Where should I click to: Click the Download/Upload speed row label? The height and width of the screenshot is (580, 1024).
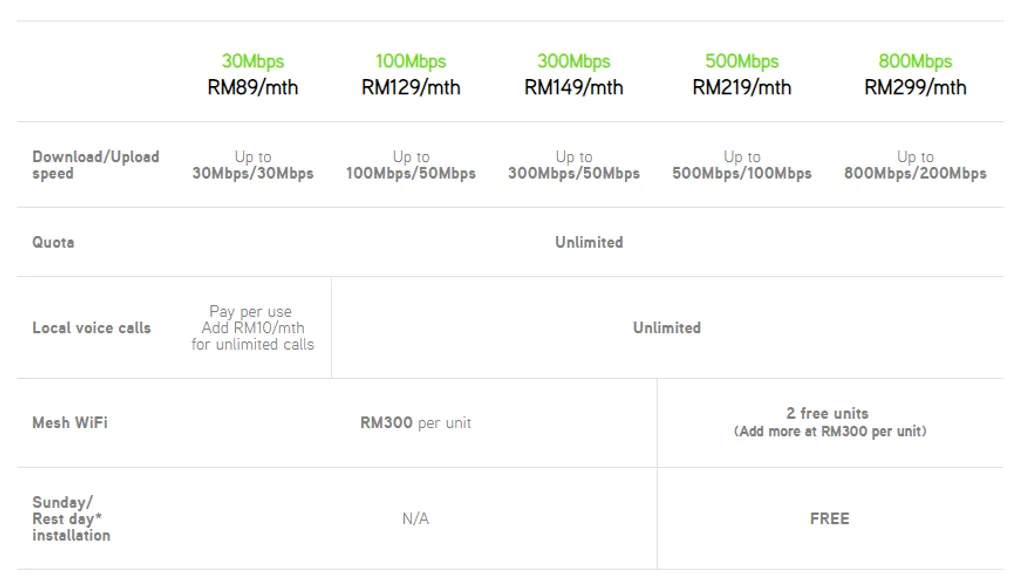(x=95, y=165)
